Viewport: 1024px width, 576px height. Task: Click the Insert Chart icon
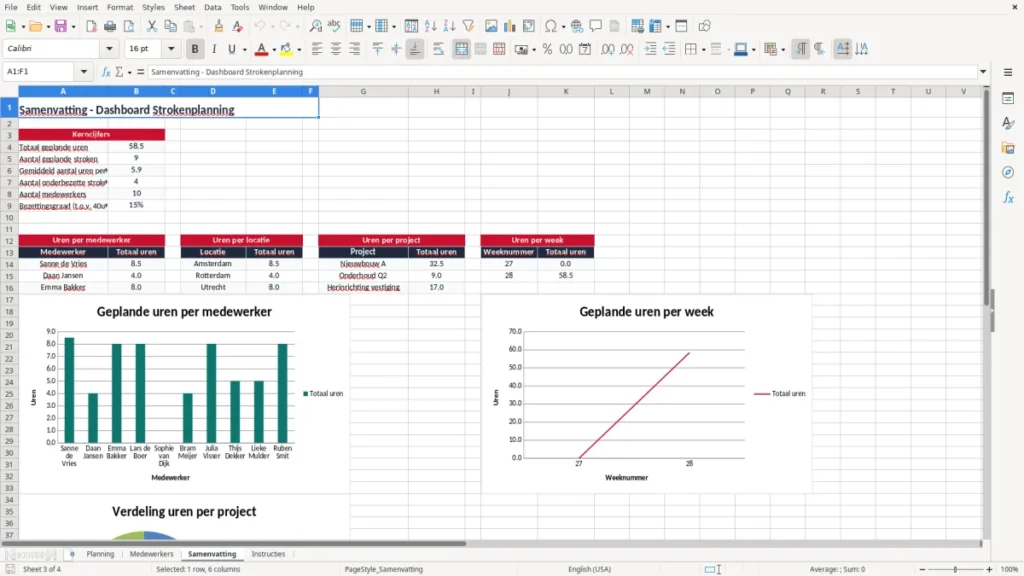point(509,26)
